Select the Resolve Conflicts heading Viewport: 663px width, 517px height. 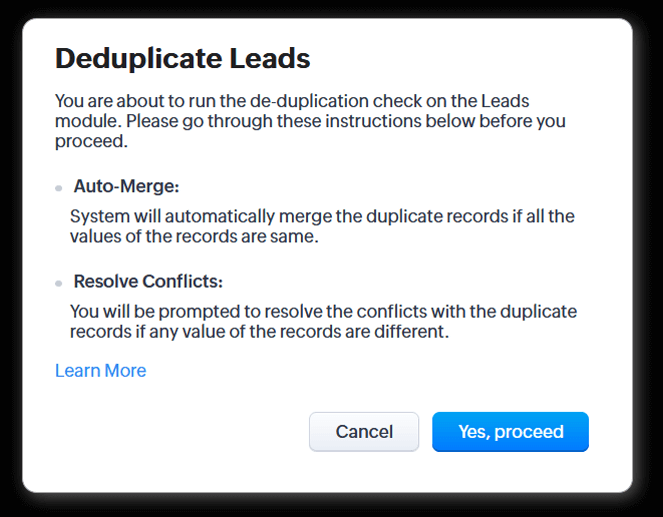click(148, 282)
